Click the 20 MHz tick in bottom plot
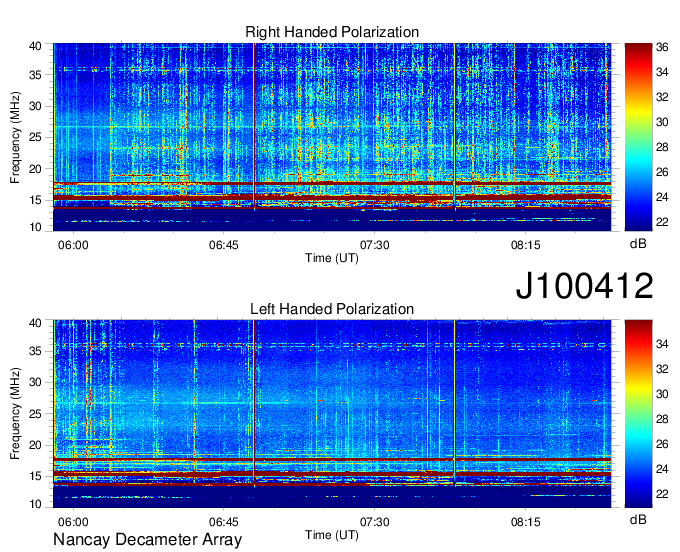Image resolution: width=680 pixels, height=552 pixels. (35, 445)
